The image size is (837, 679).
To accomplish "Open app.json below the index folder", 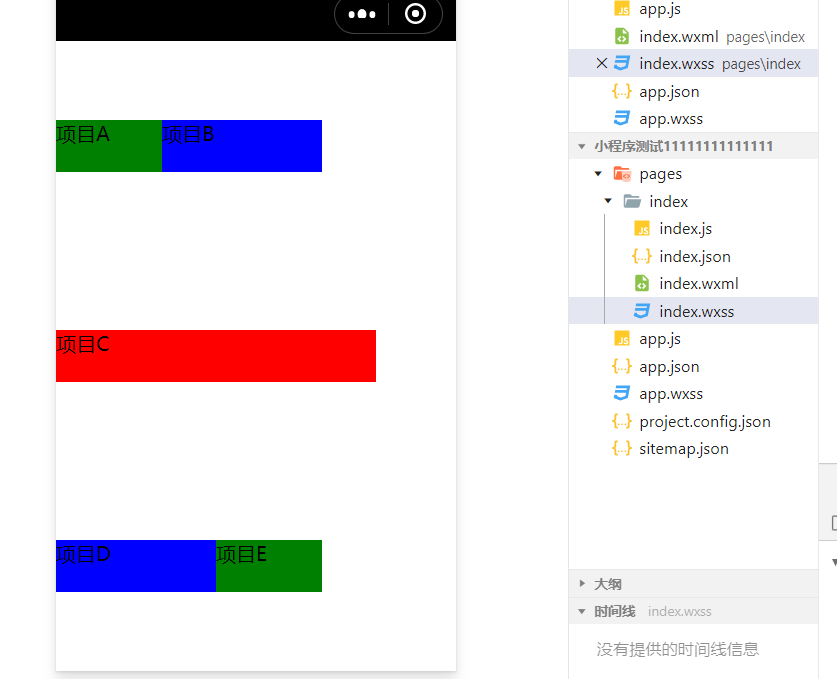I will click(669, 367).
